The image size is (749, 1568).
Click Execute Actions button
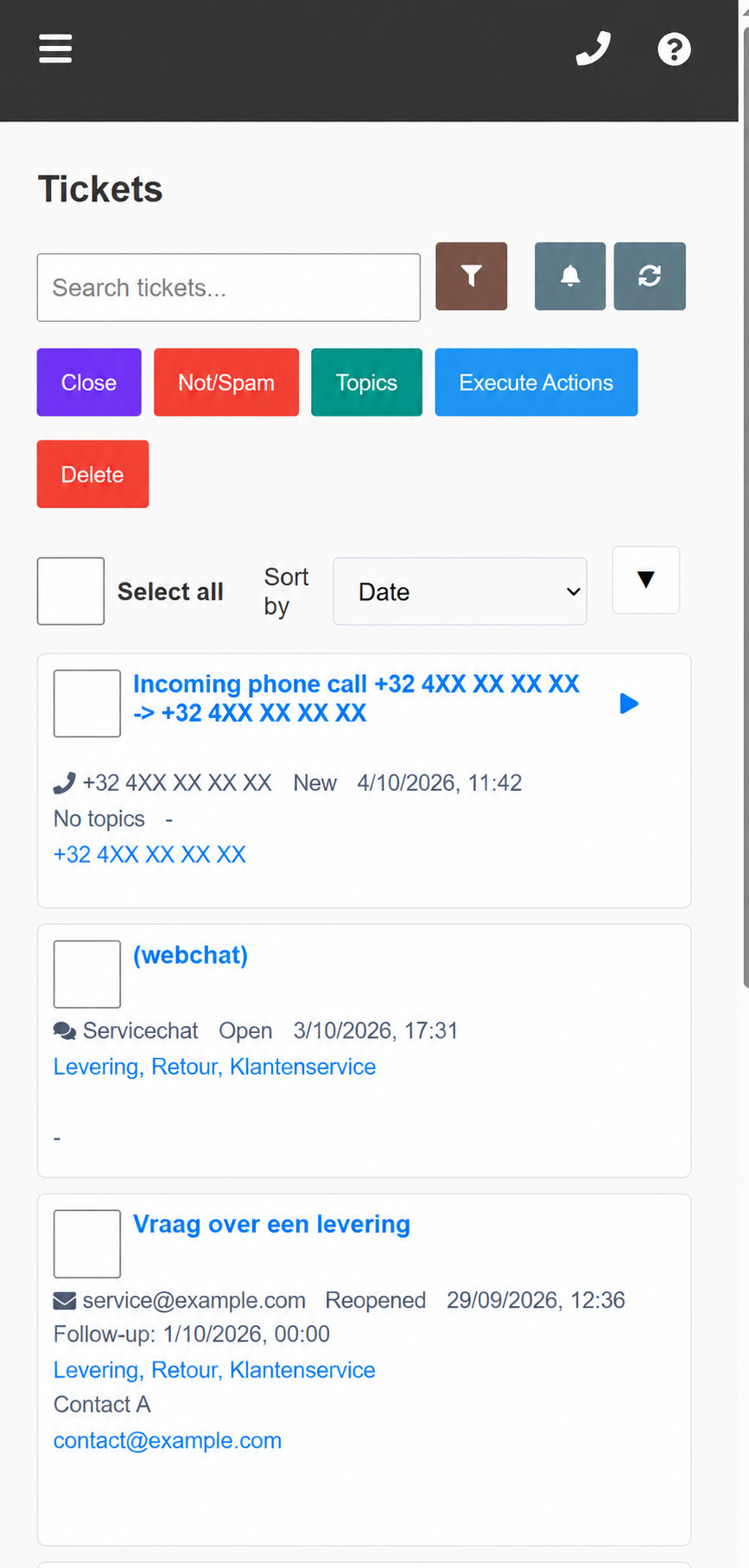coord(536,382)
